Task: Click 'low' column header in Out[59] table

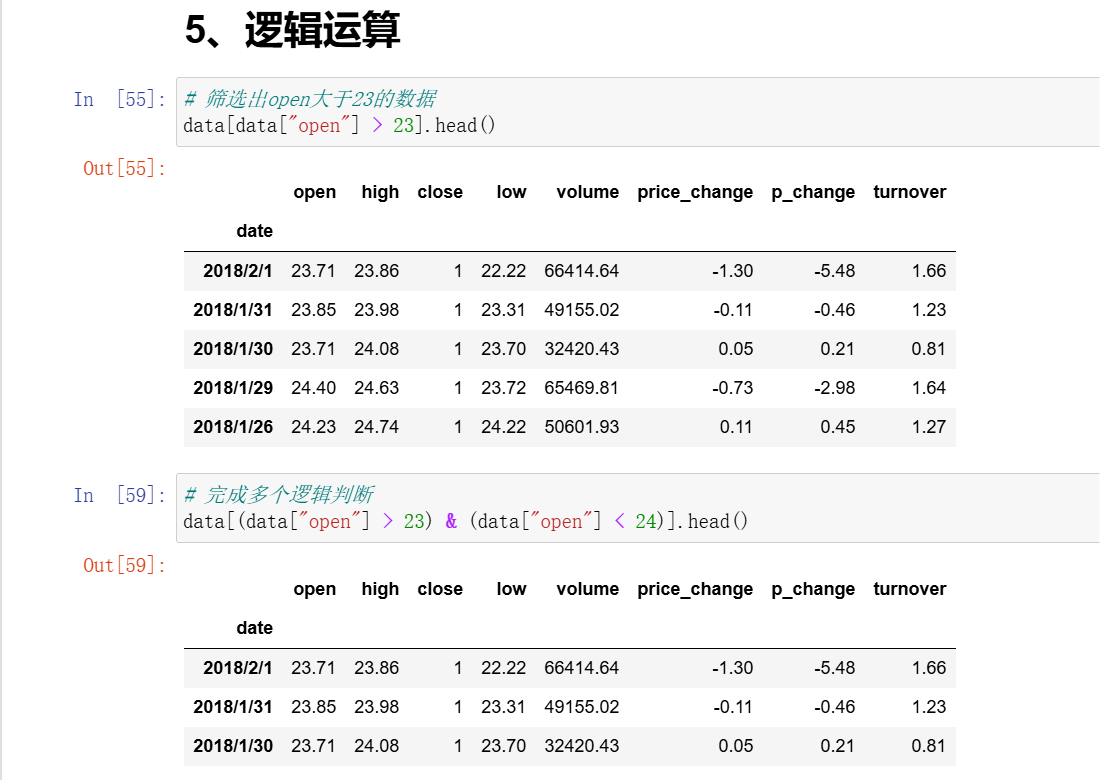Action: 511,589
